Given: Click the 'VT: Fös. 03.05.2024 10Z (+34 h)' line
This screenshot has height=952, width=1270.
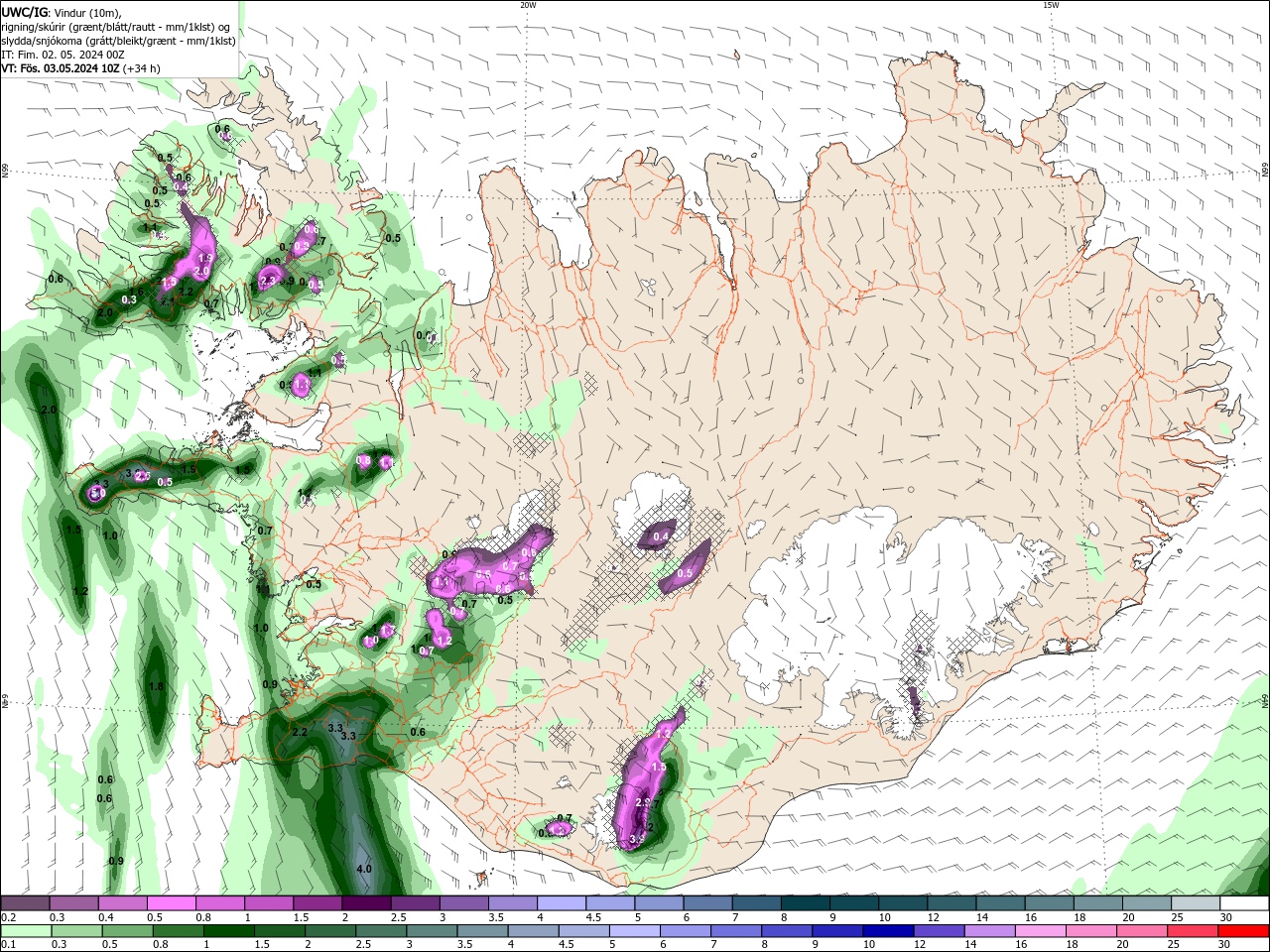Looking at the screenshot, I should coord(80,68).
